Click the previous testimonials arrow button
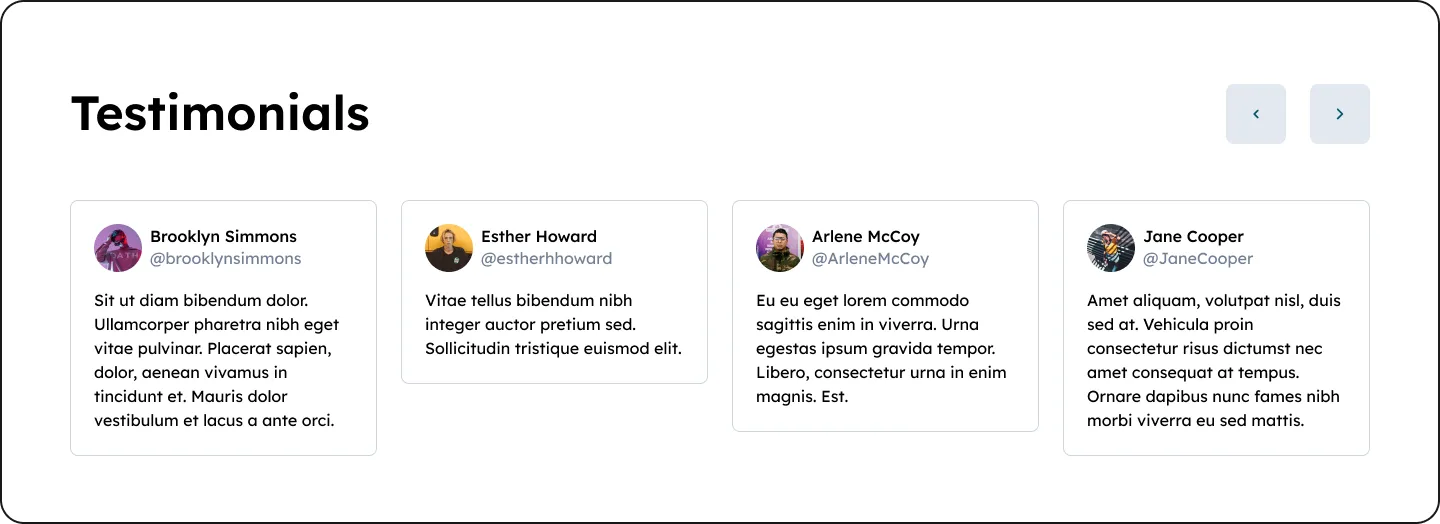Viewport: 1440px width, 524px height. tap(1255, 114)
